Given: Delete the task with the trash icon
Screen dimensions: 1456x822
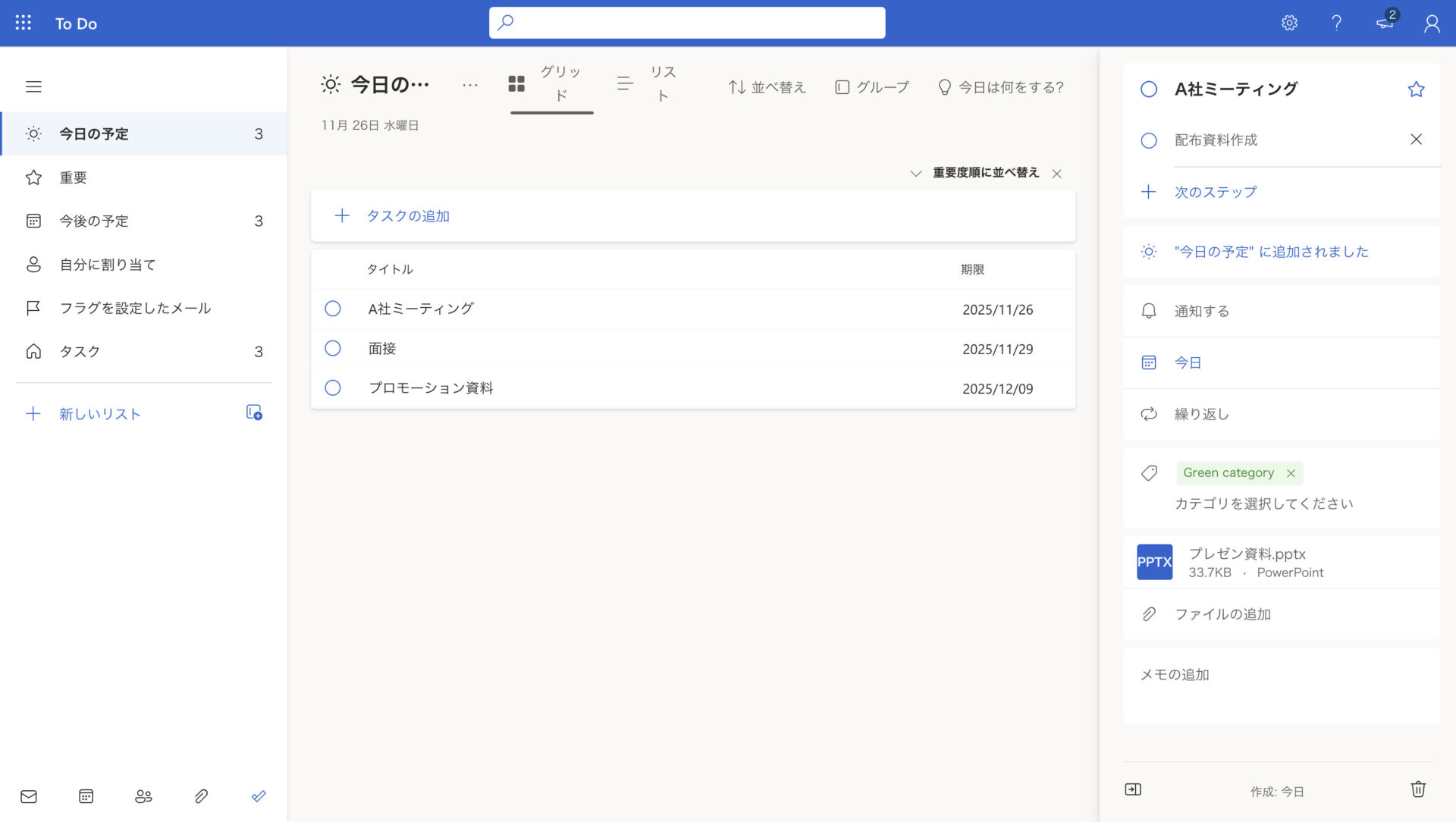Looking at the screenshot, I should tap(1418, 789).
